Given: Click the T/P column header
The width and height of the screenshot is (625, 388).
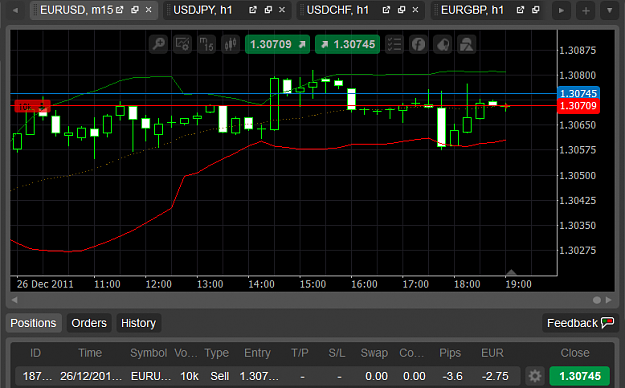Looking at the screenshot, I should [x=300, y=353].
